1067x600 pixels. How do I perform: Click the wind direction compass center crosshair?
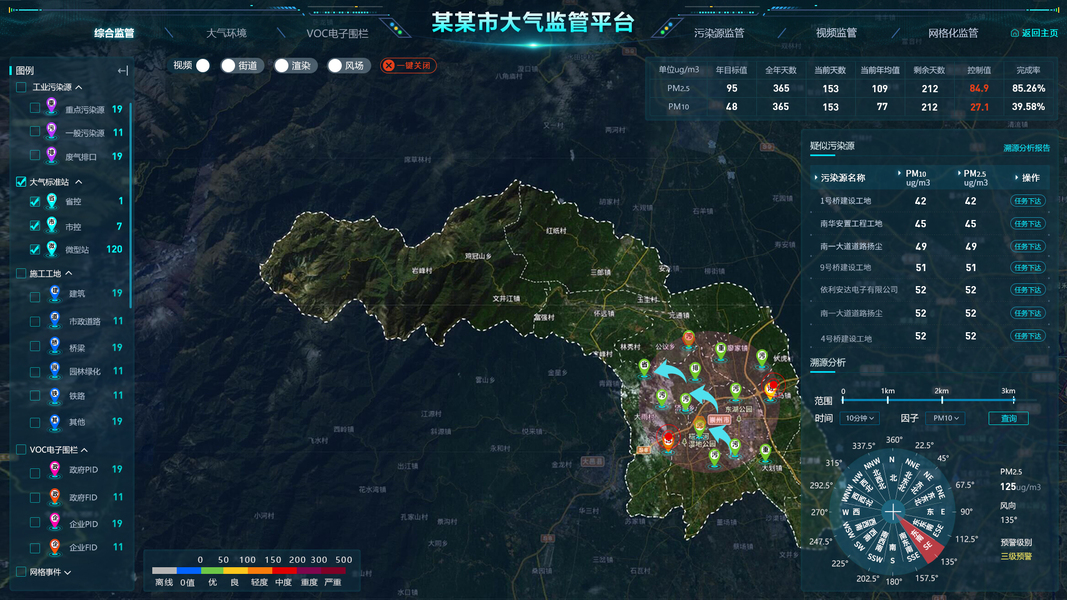point(893,512)
